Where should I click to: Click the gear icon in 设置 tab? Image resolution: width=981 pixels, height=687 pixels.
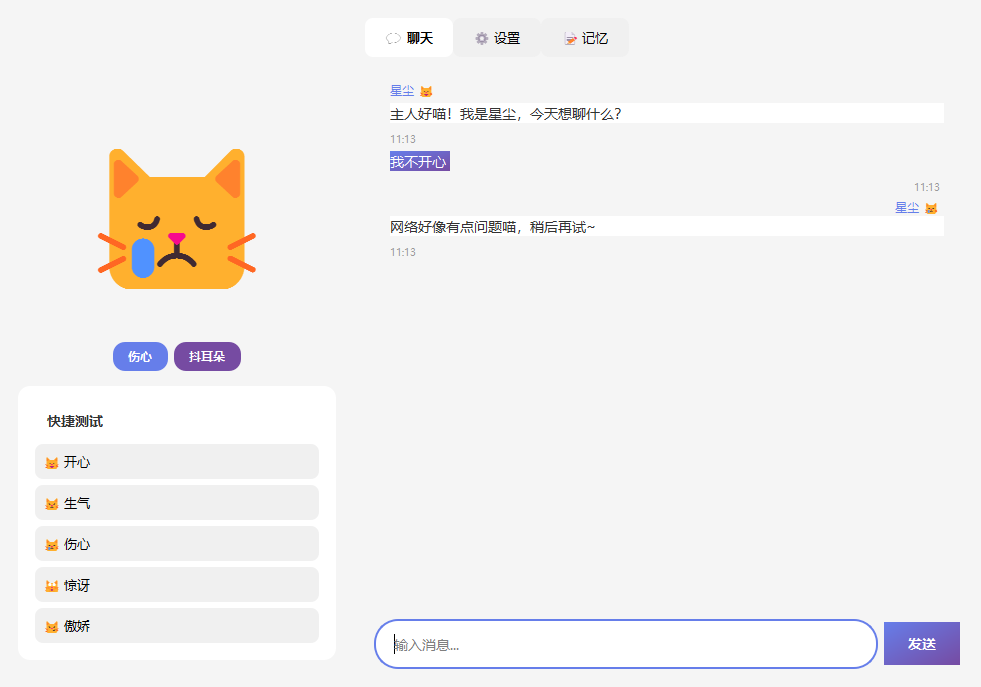tap(481, 39)
